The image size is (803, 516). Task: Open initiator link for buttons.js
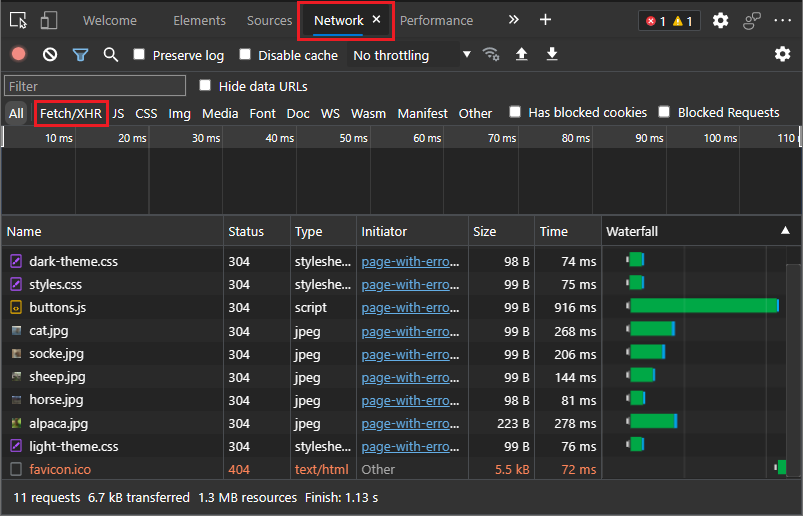point(410,308)
